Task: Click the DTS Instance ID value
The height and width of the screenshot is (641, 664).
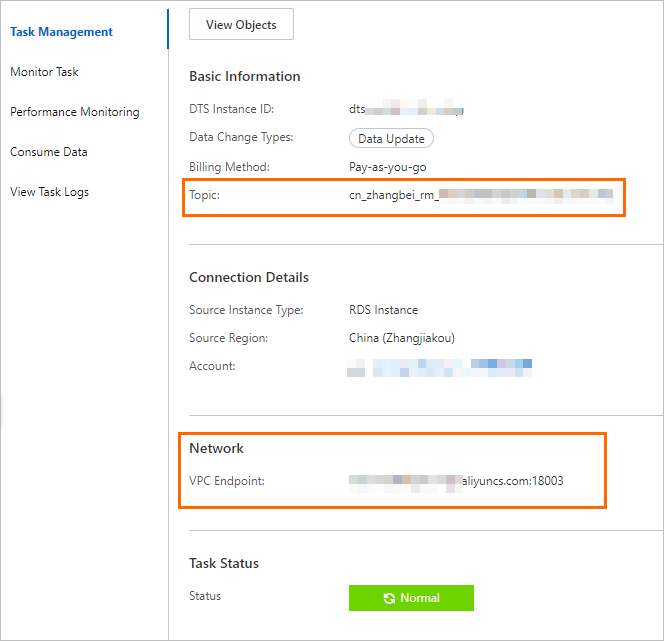Action: 406,109
